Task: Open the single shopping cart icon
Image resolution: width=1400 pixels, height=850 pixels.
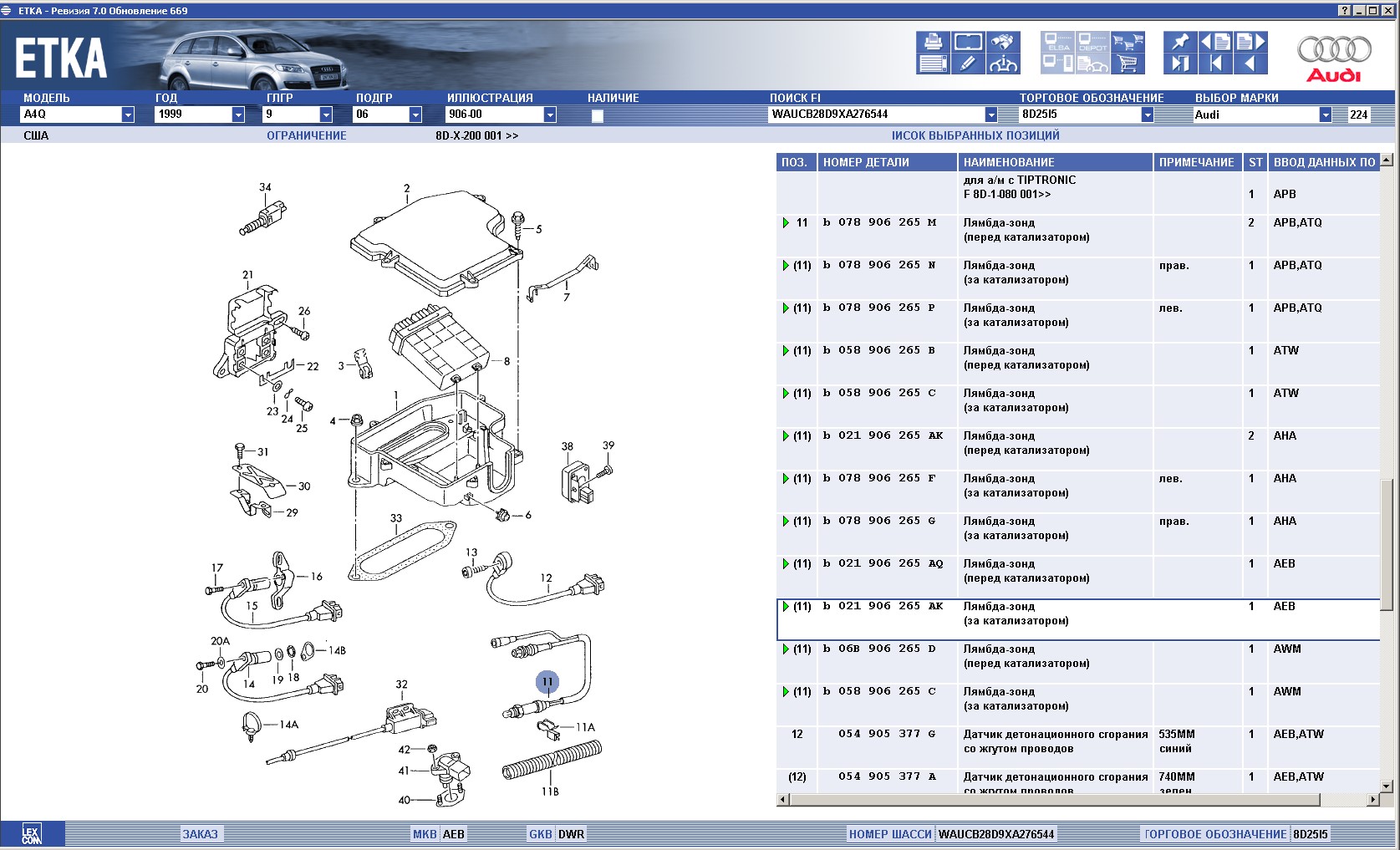Action: [x=1128, y=64]
